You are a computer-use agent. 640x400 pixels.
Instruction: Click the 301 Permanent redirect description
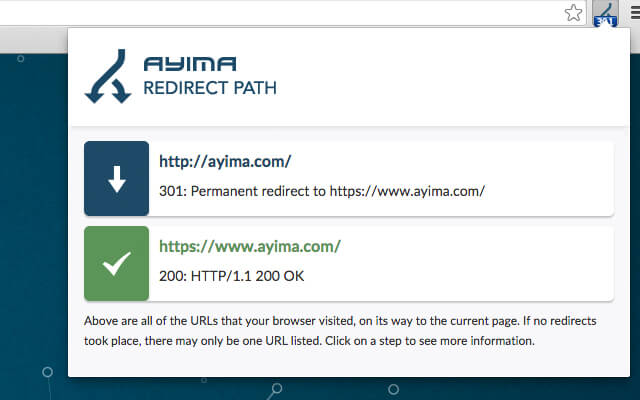point(322,190)
